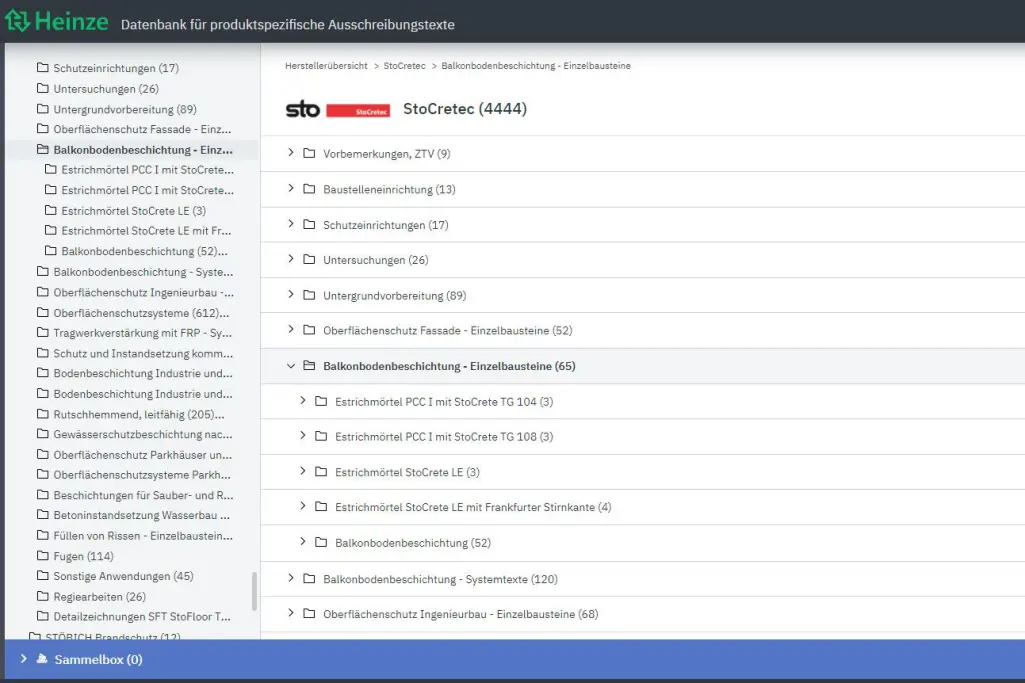Click open folder icon of Balkonbodenbeschichtung - Einzelbausteine (65)

coord(309,366)
